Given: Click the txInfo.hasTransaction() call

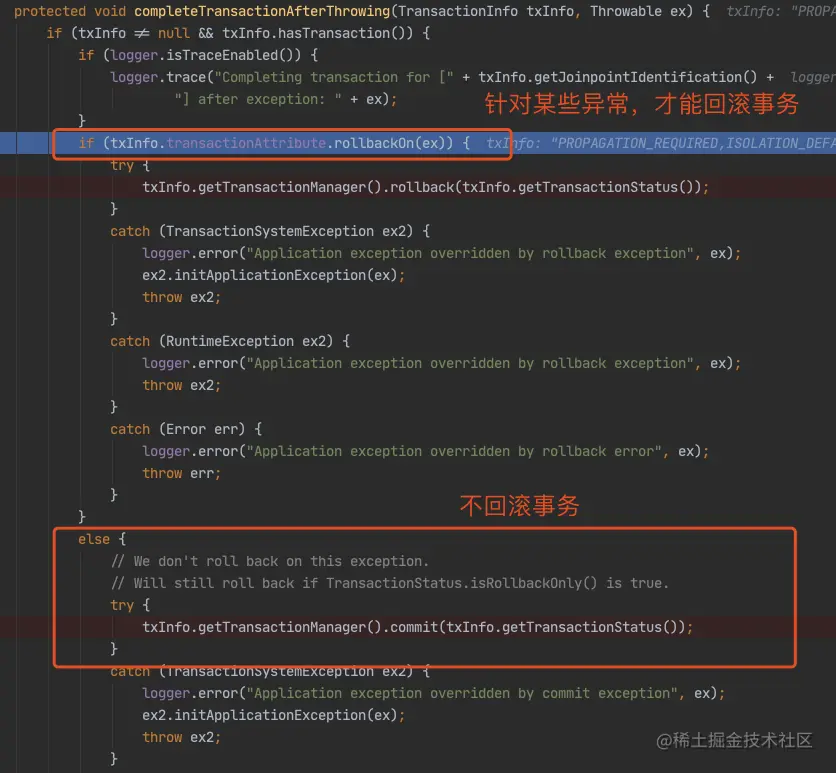Looking at the screenshot, I should 317,33.
